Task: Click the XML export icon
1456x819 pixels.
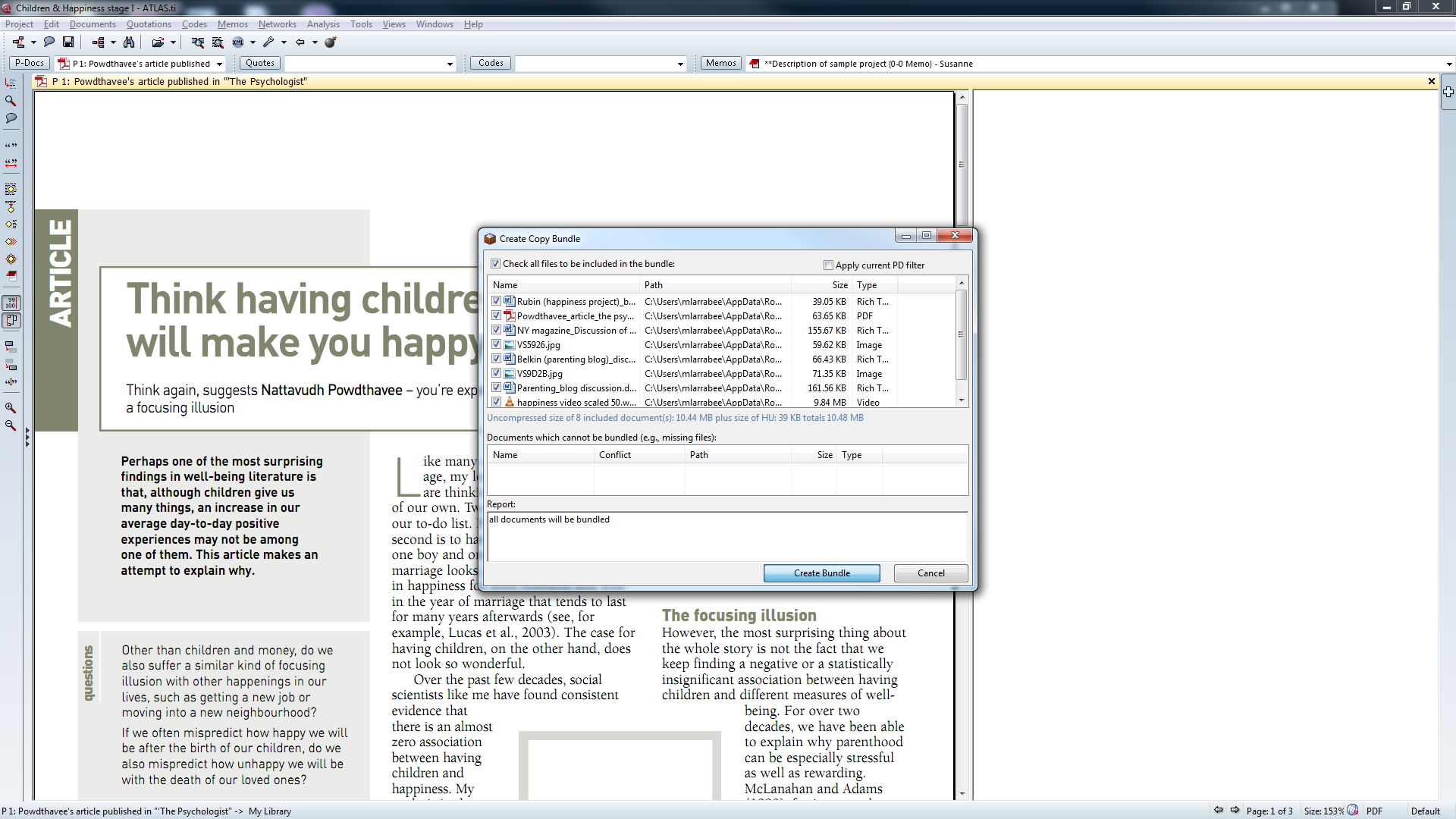Action: point(238,42)
